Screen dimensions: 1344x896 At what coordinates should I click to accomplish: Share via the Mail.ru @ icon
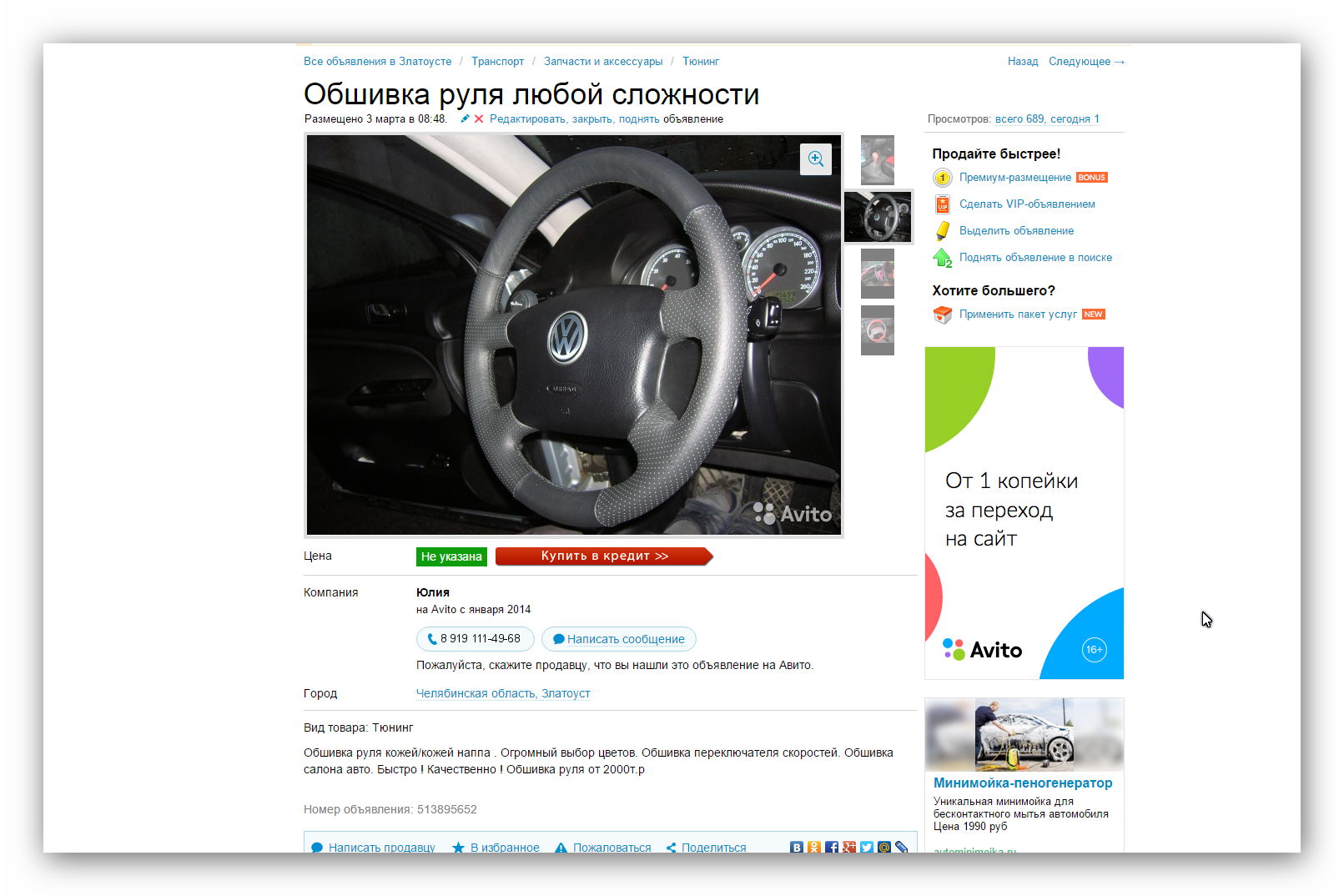pyautogui.click(x=884, y=848)
